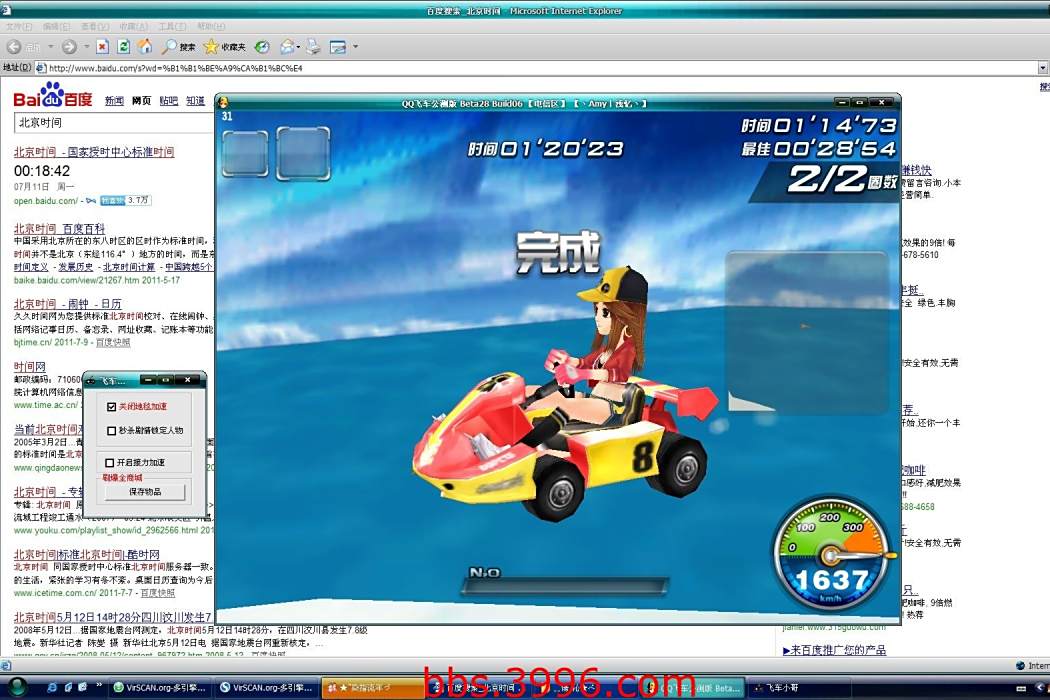Go back using IE Back arrow

14,47
